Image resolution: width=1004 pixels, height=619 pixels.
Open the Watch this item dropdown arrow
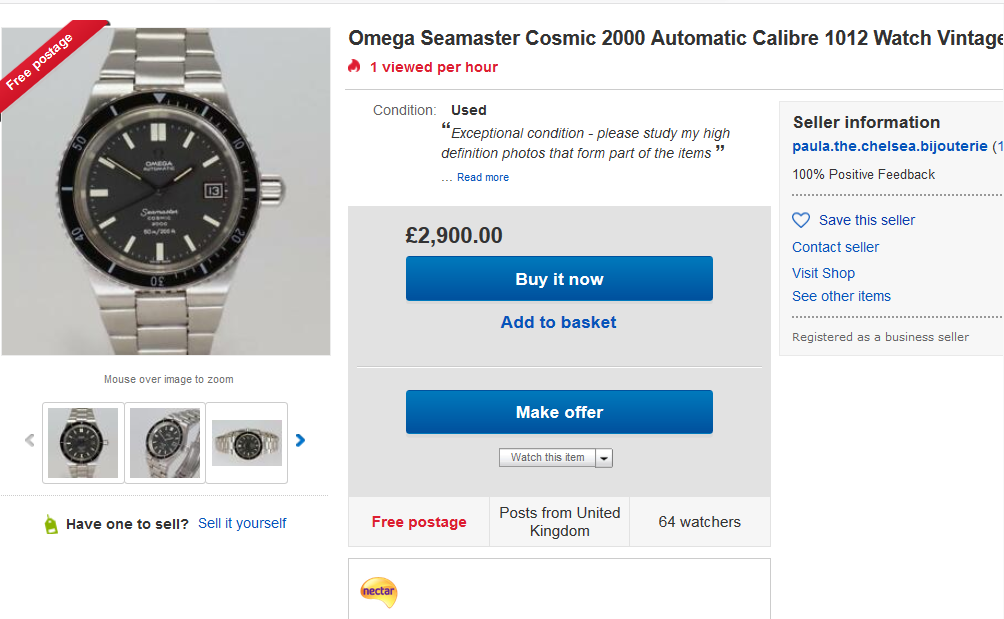[x=604, y=458]
